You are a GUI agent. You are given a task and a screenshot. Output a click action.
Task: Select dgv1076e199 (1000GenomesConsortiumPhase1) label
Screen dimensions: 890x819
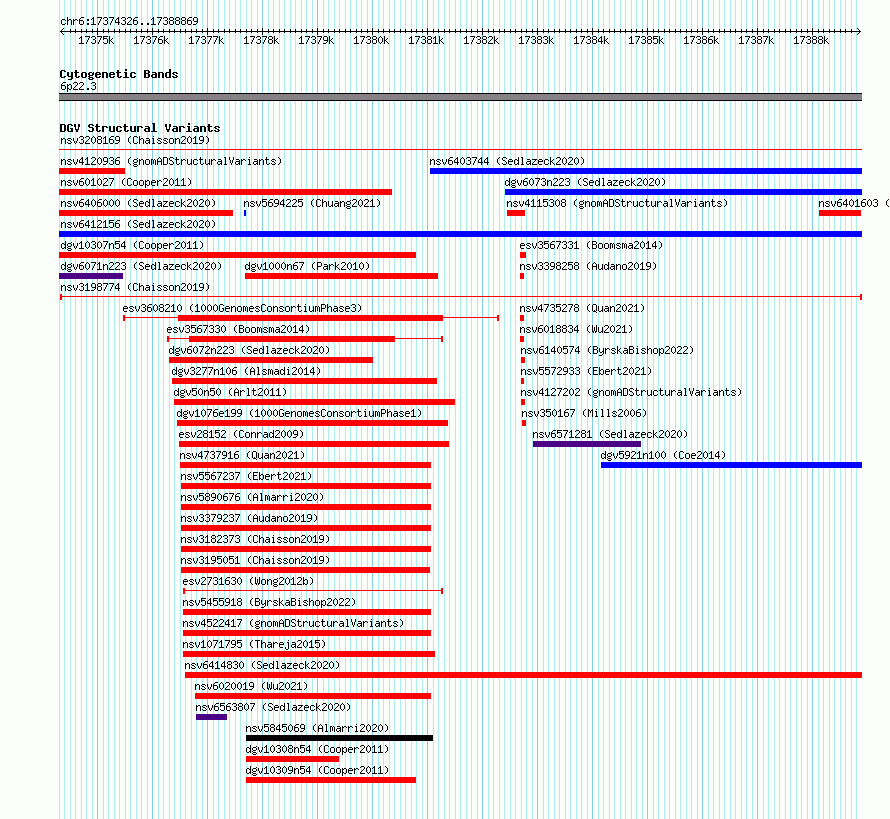(x=299, y=413)
